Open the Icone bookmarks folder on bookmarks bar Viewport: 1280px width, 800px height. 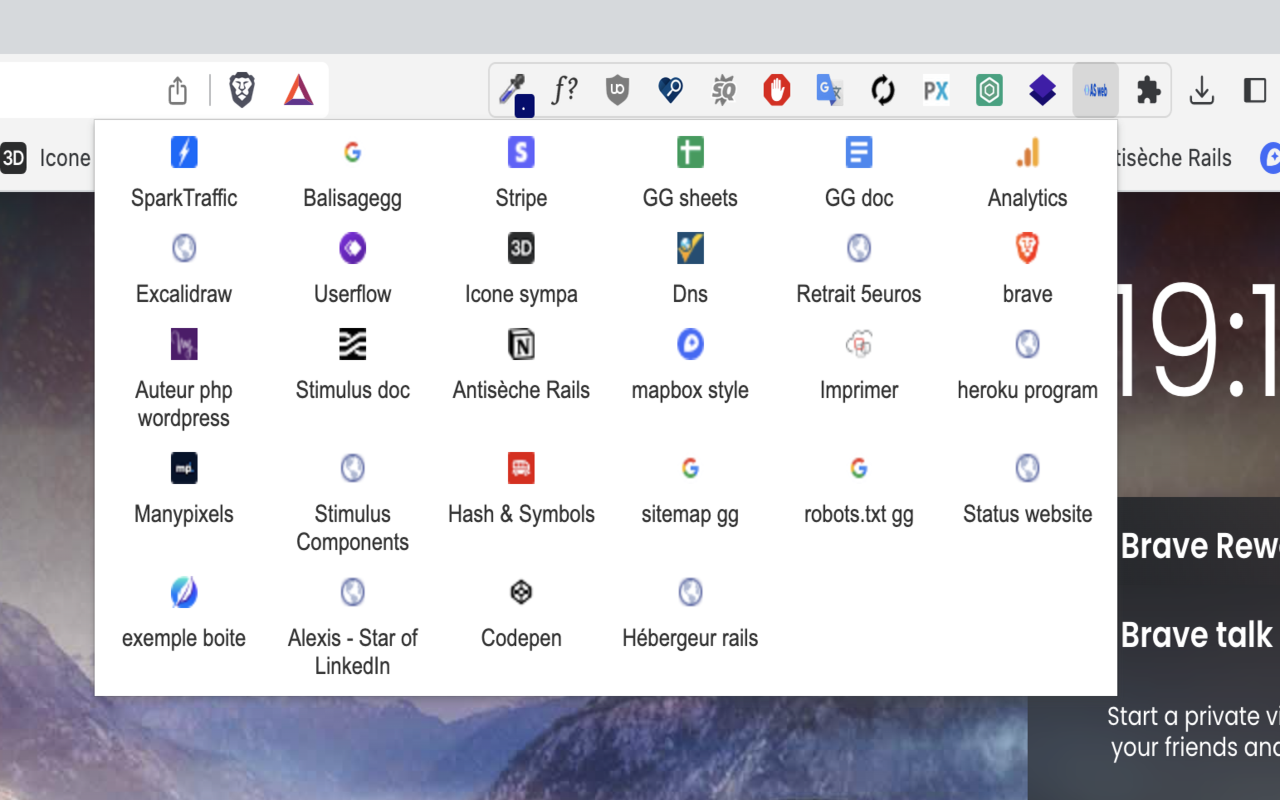point(45,157)
